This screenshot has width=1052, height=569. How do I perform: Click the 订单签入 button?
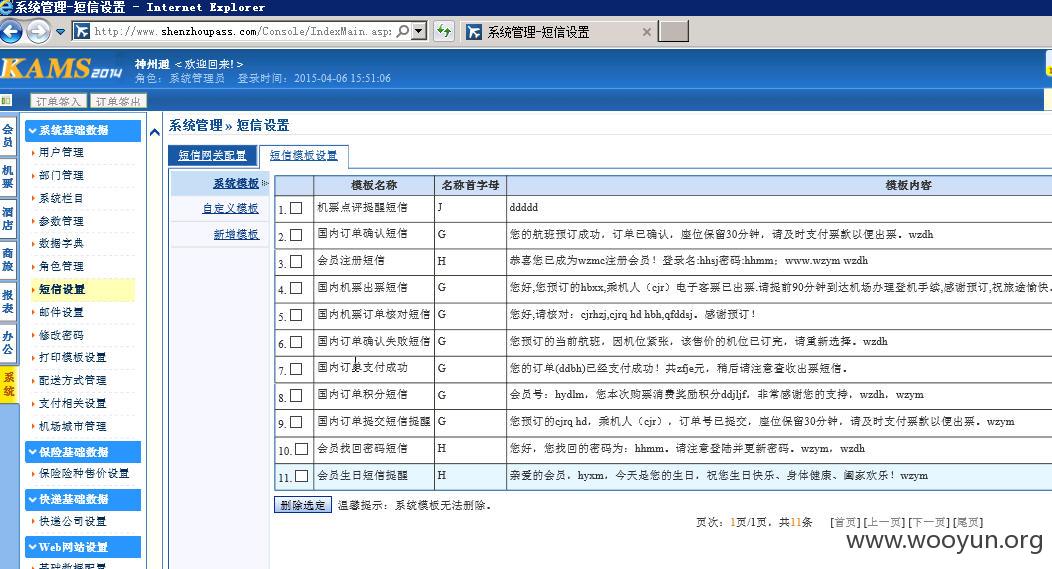pyautogui.click(x=58, y=101)
